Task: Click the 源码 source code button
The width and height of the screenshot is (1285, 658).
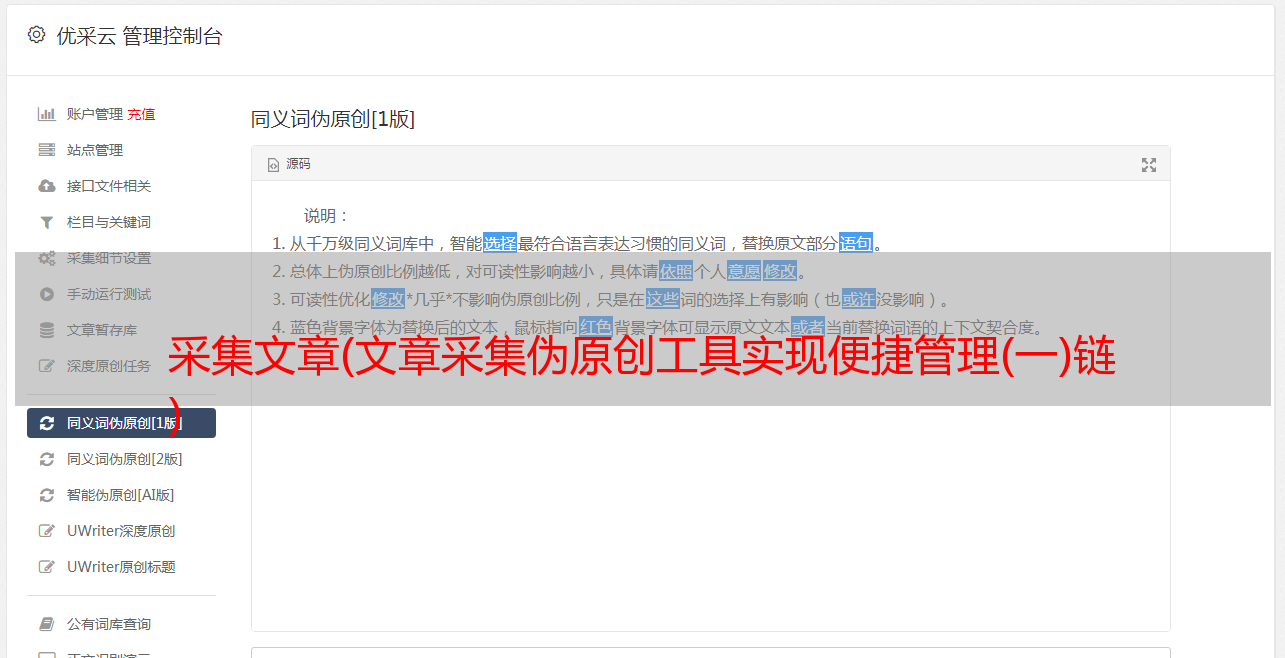Action: (289, 164)
